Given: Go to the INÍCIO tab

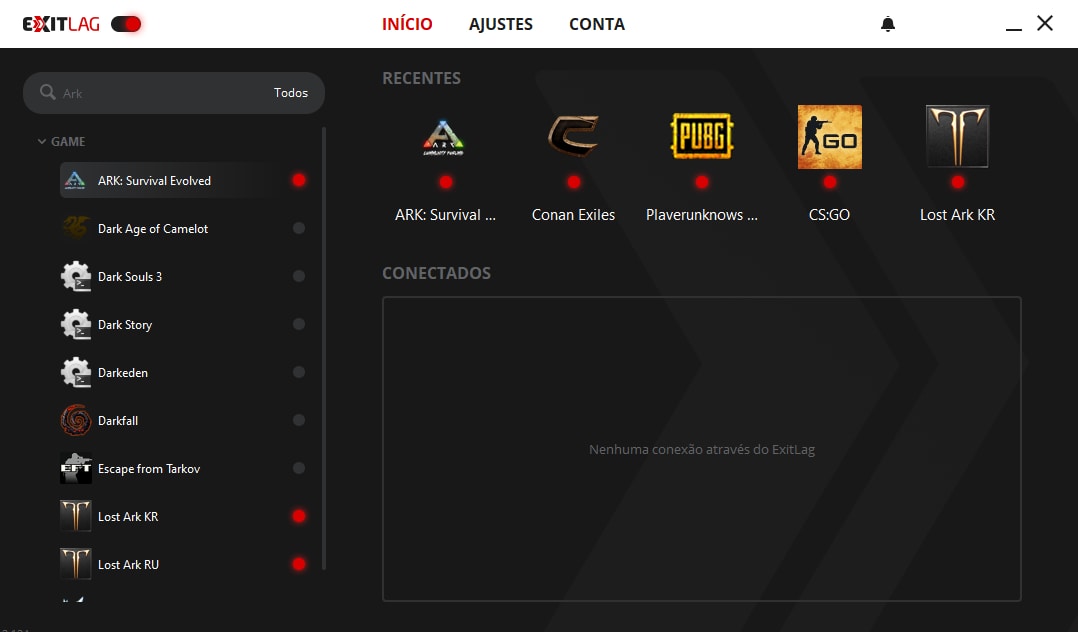Looking at the screenshot, I should pos(407,24).
